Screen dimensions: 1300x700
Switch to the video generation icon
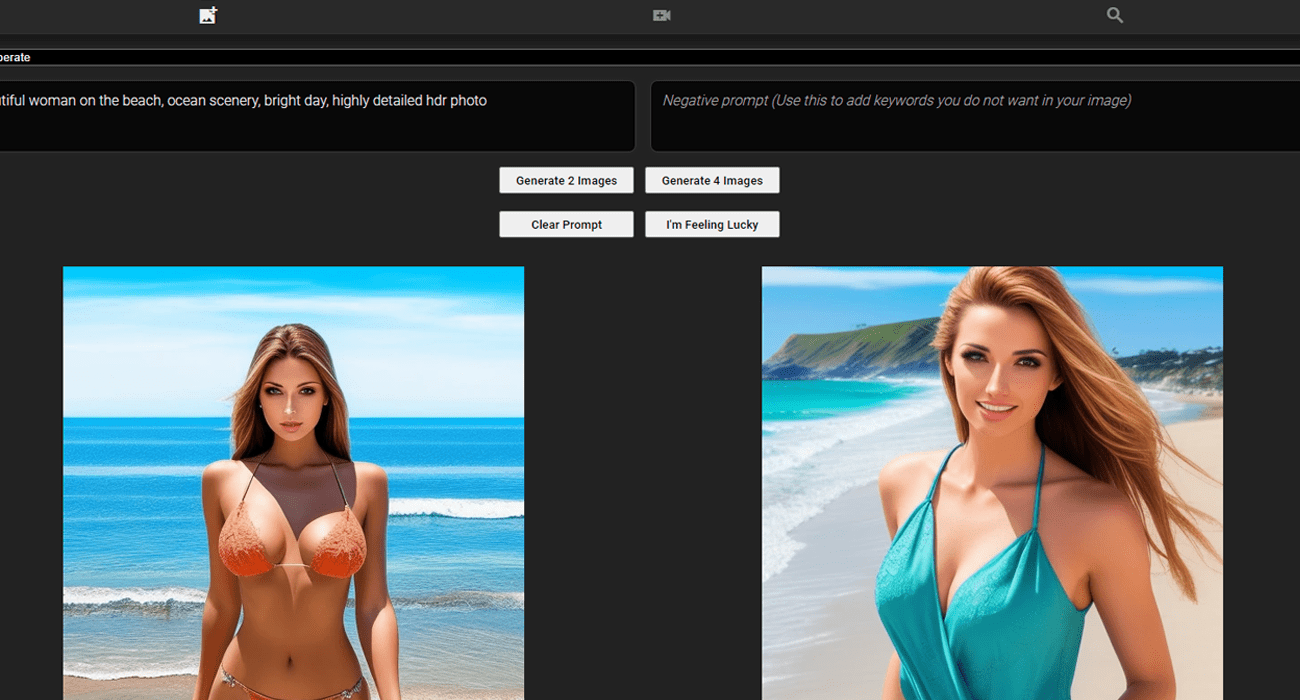661,15
